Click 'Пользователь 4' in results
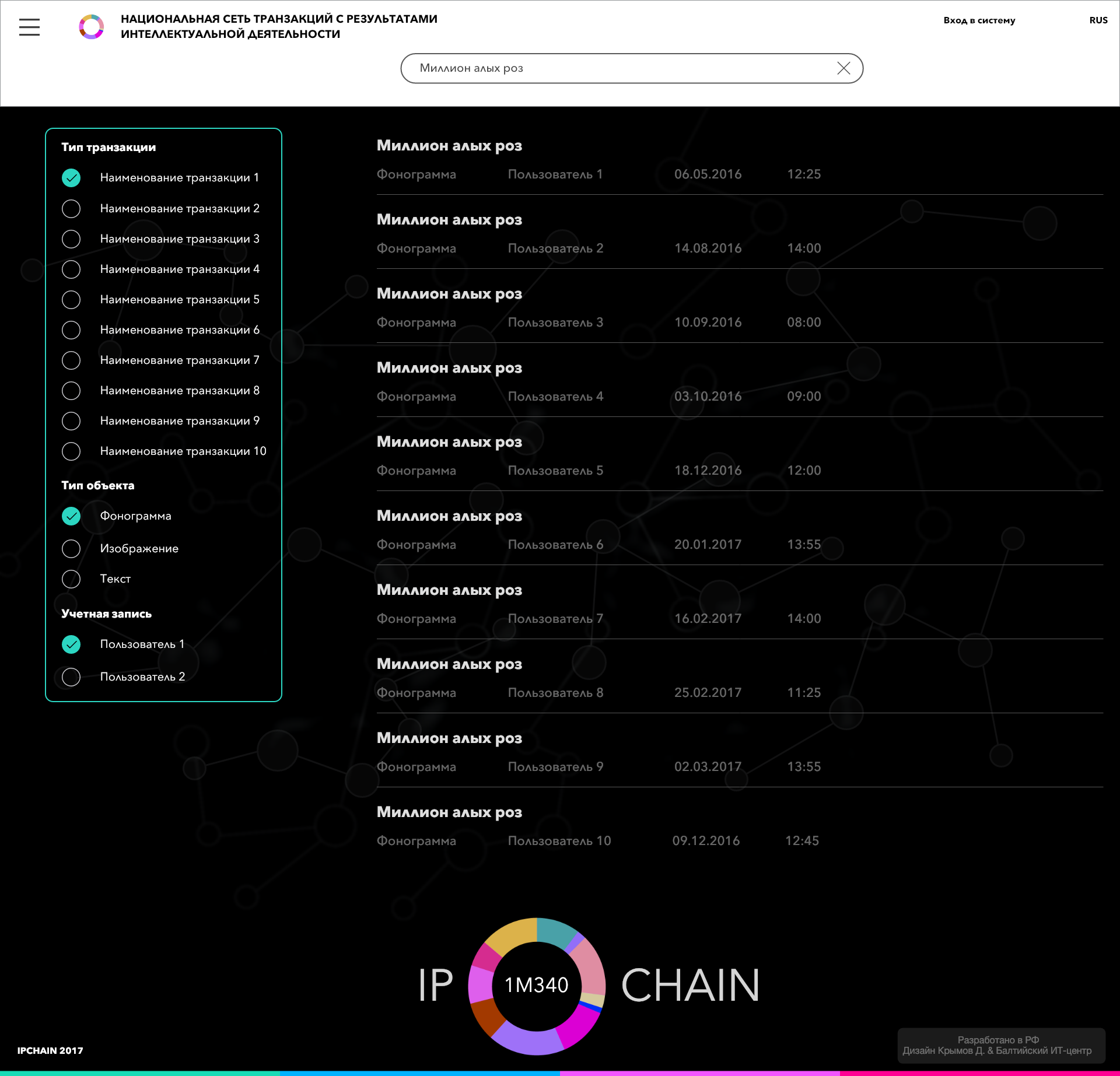The image size is (1120, 1076). coord(555,397)
